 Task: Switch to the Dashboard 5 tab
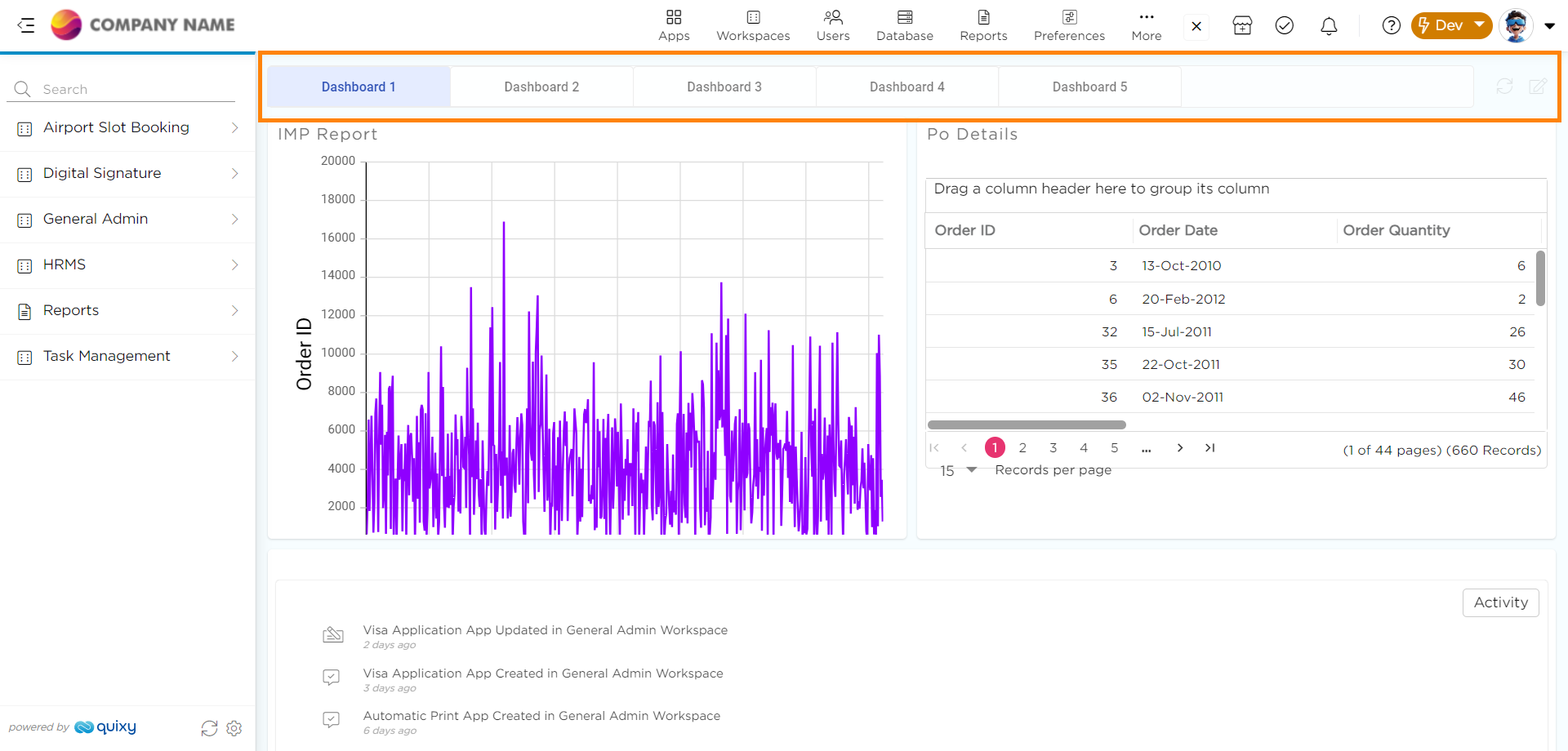click(x=1089, y=87)
